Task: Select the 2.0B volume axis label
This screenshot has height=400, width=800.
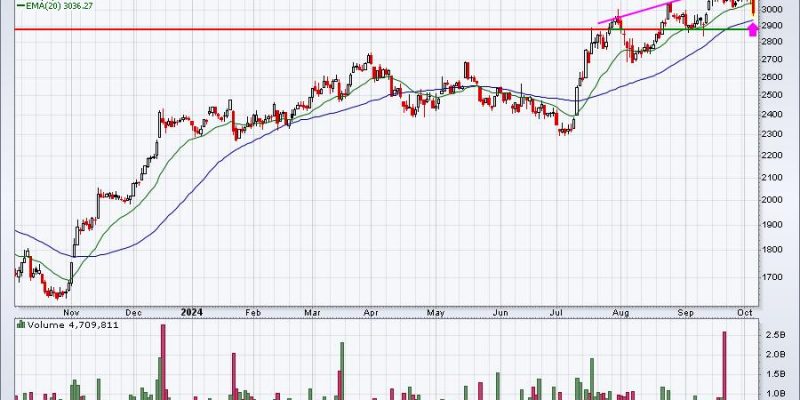Action: coord(775,355)
